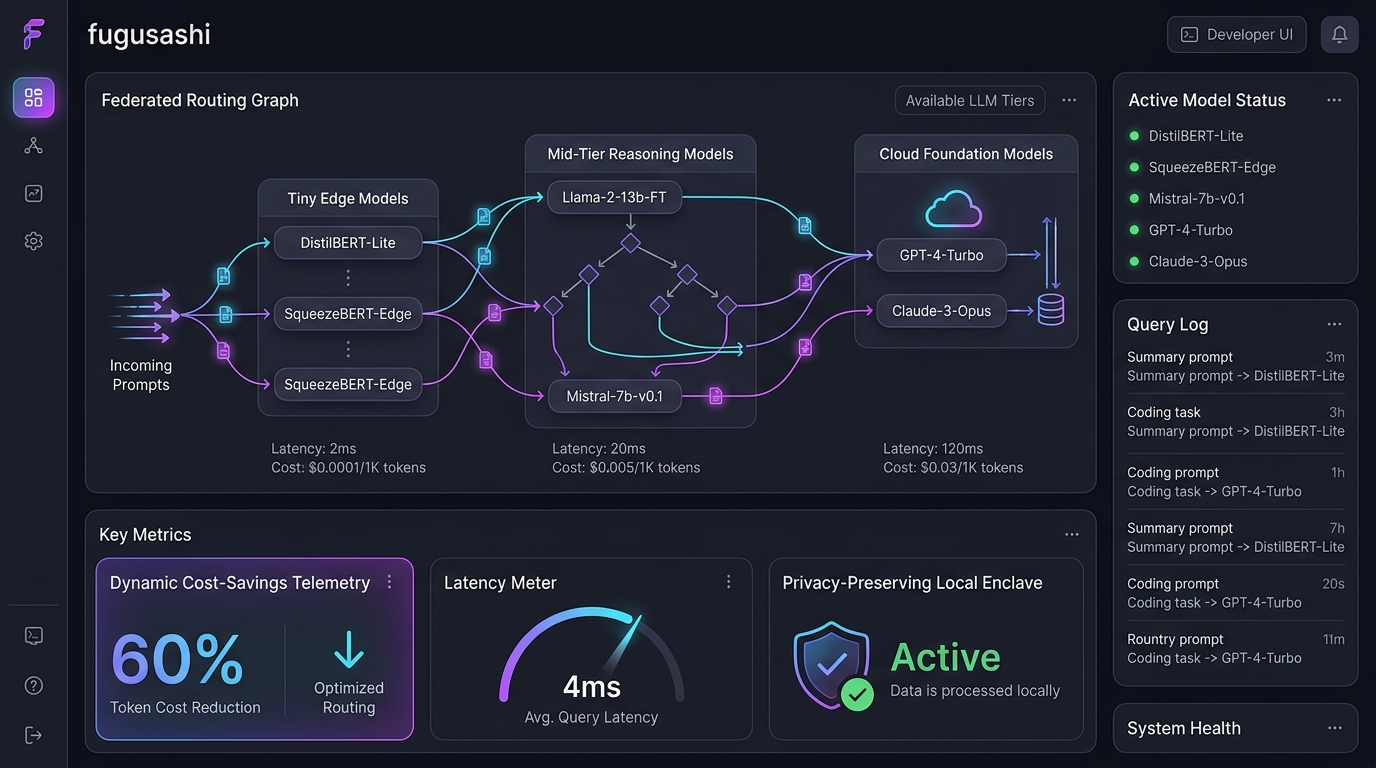The height and width of the screenshot is (768, 1376).
Task: Open Key Metrics options menu
Action: coord(1071,535)
